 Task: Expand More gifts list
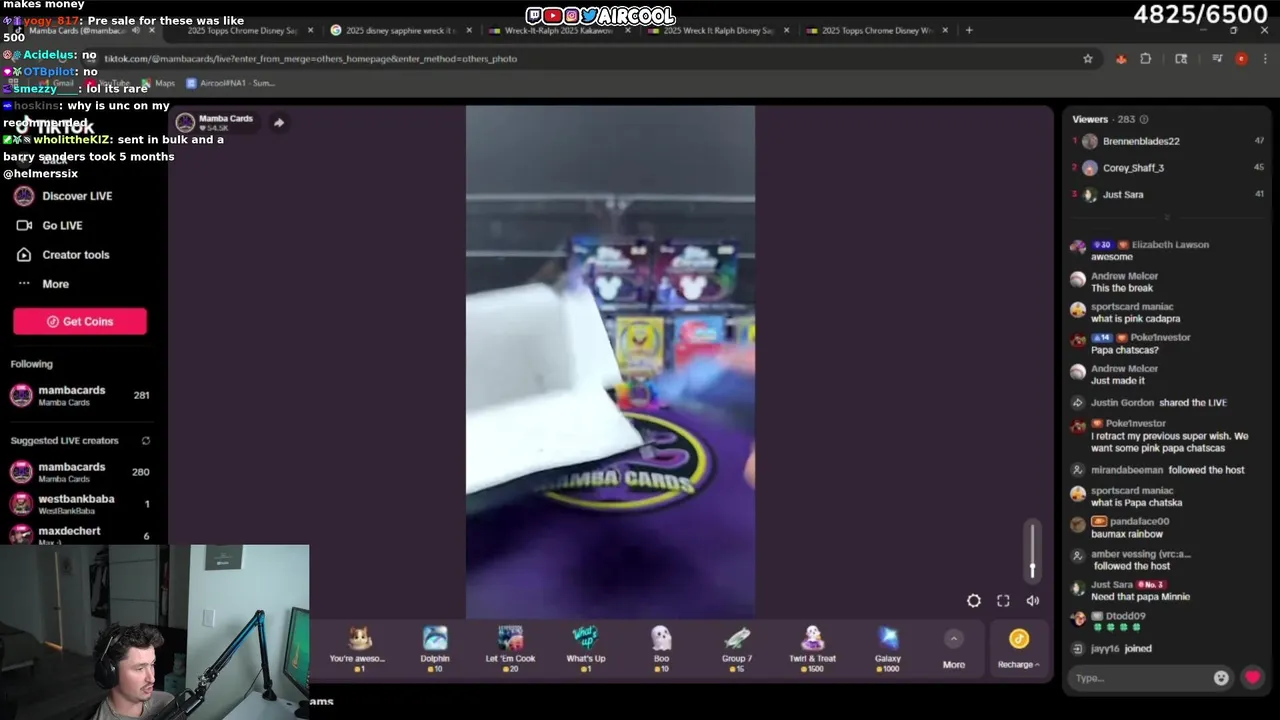953,649
